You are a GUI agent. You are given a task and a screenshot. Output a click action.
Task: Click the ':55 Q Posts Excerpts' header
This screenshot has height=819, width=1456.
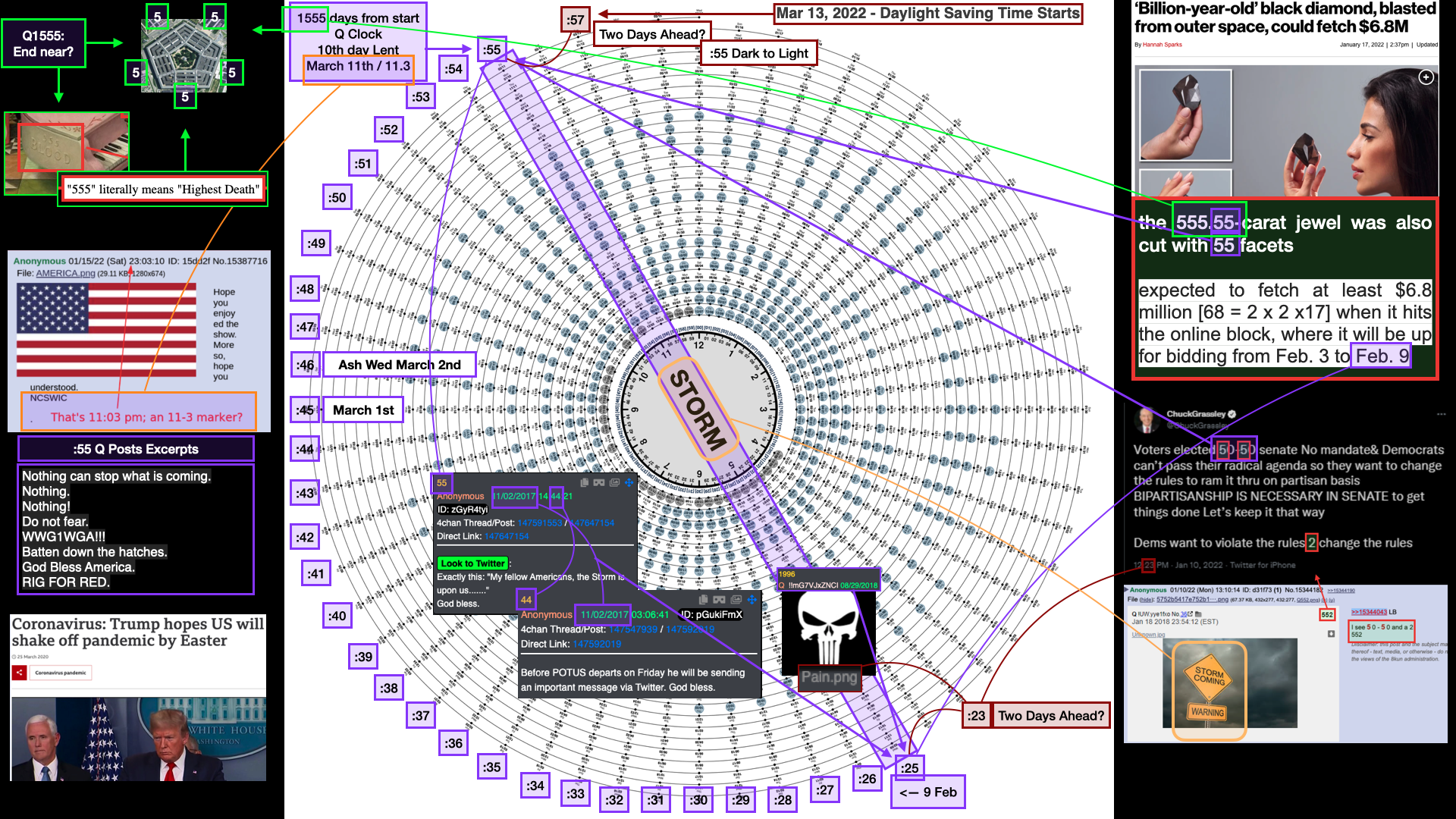coord(136,449)
